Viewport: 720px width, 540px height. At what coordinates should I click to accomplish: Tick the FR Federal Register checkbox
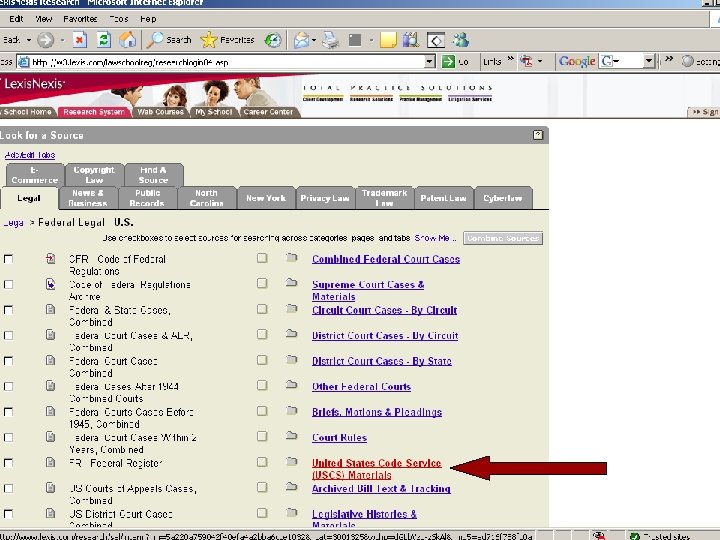[x=8, y=463]
